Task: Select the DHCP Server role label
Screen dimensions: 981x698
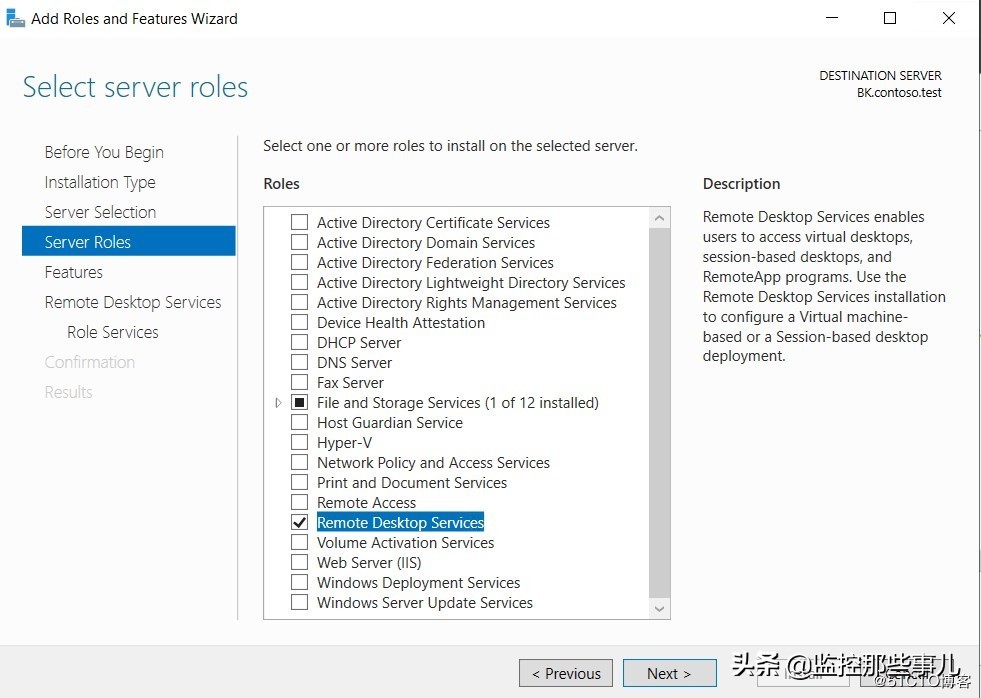Action: [359, 343]
